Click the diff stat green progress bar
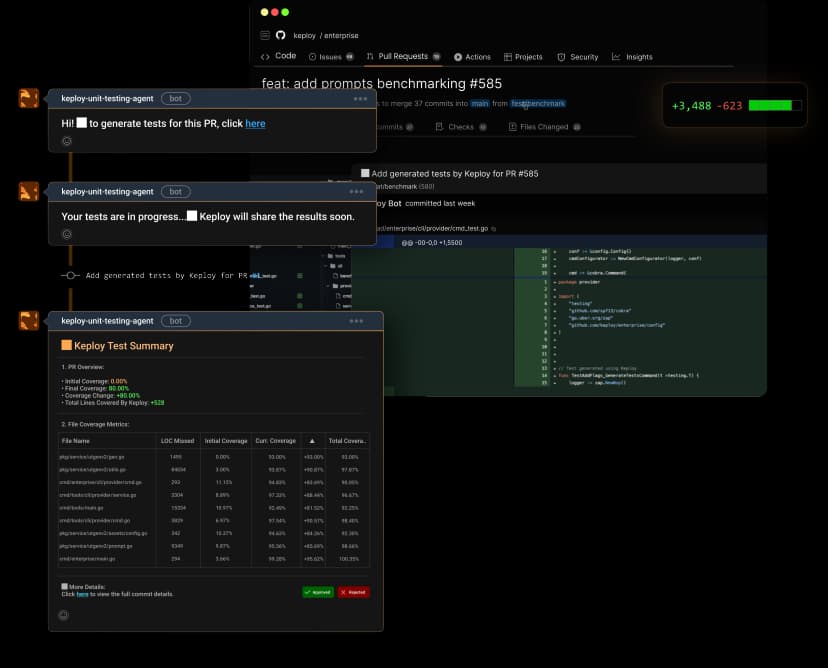This screenshot has height=668, width=828. pos(775,106)
